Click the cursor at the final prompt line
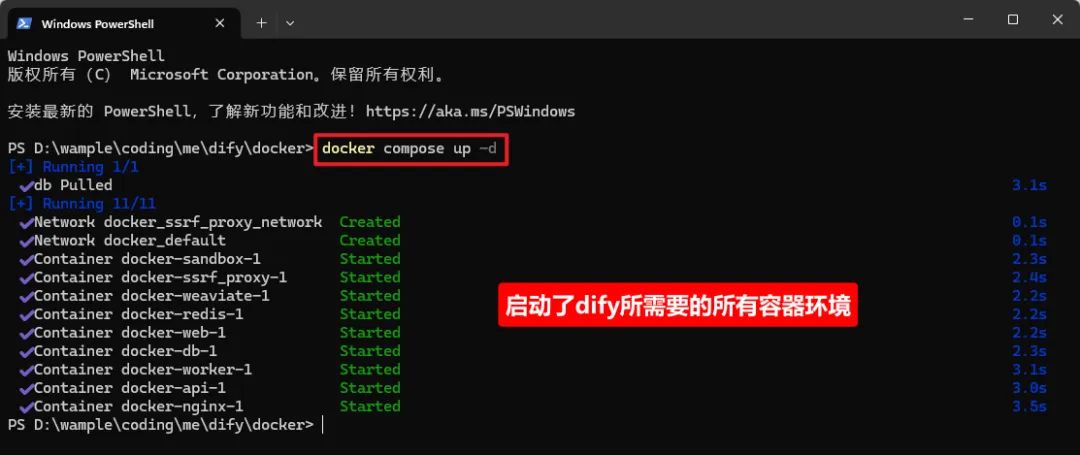 coord(322,425)
